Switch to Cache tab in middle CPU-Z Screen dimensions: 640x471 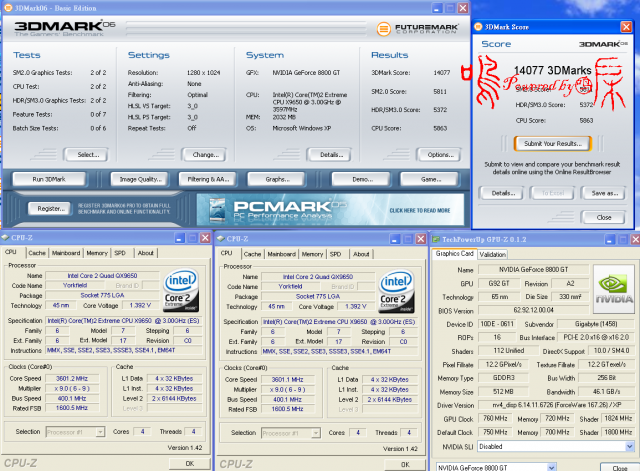(x=252, y=254)
